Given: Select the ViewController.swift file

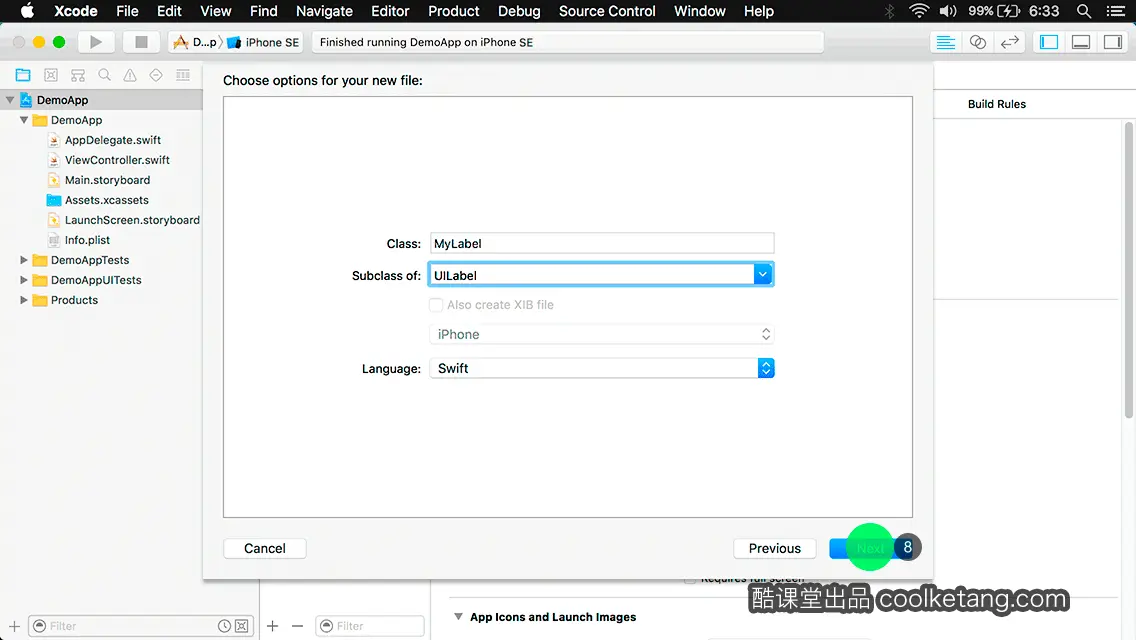Looking at the screenshot, I should tap(117, 160).
